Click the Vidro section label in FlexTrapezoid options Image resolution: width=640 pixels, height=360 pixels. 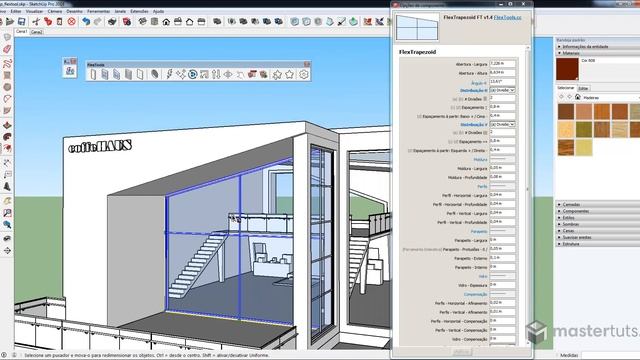[x=483, y=276]
